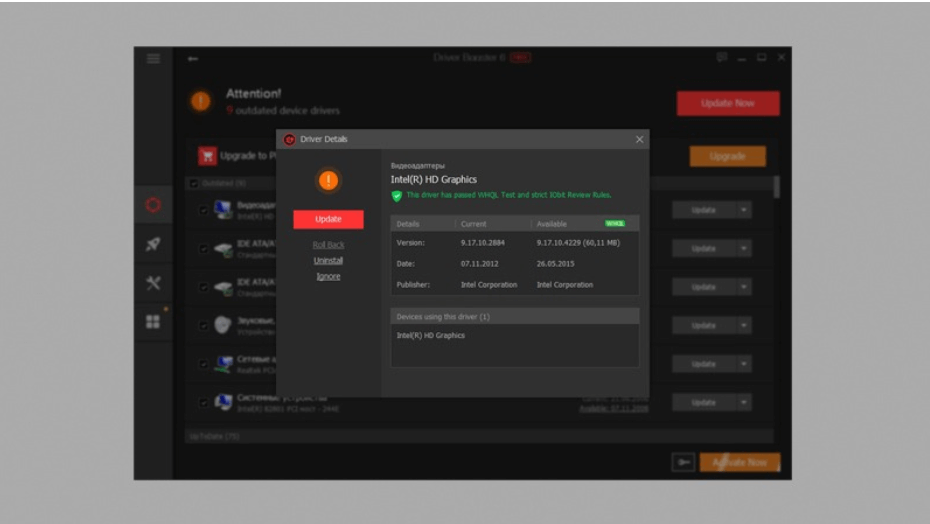Click the back arrow in title bar

pyautogui.click(x=192, y=59)
